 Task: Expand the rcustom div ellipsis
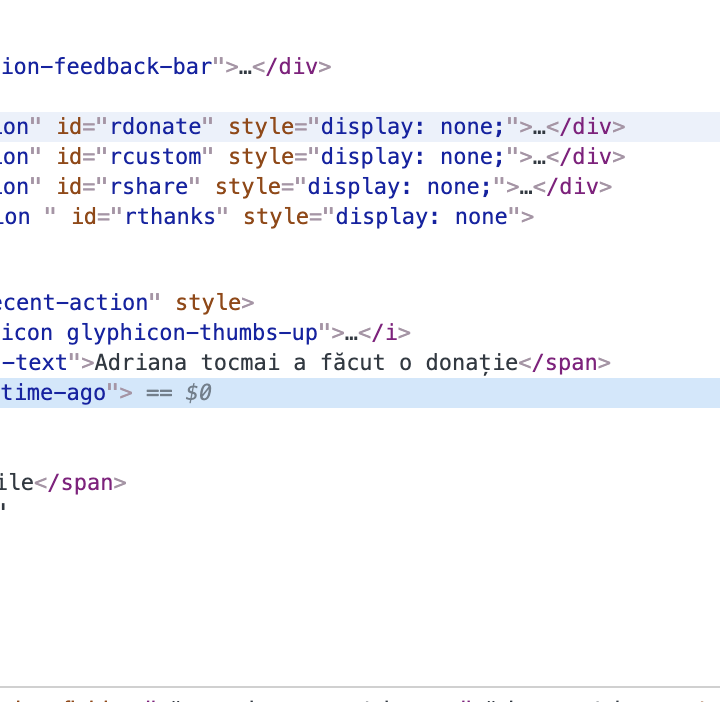[x=539, y=157]
